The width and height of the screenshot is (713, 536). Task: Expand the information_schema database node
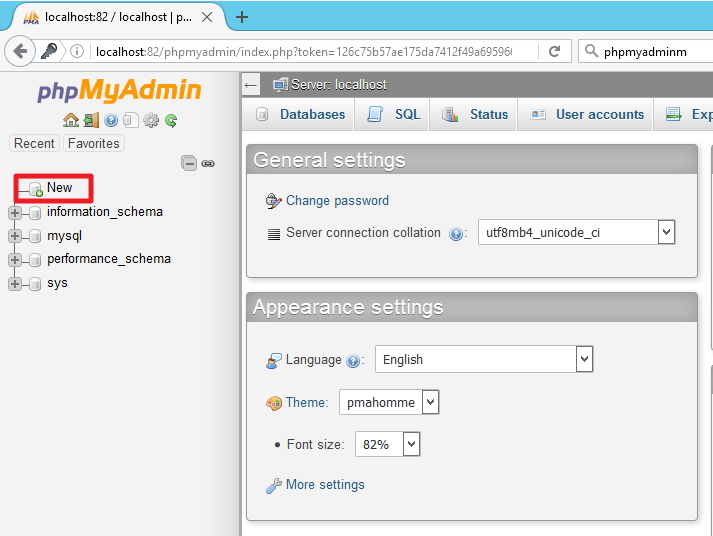coord(15,212)
